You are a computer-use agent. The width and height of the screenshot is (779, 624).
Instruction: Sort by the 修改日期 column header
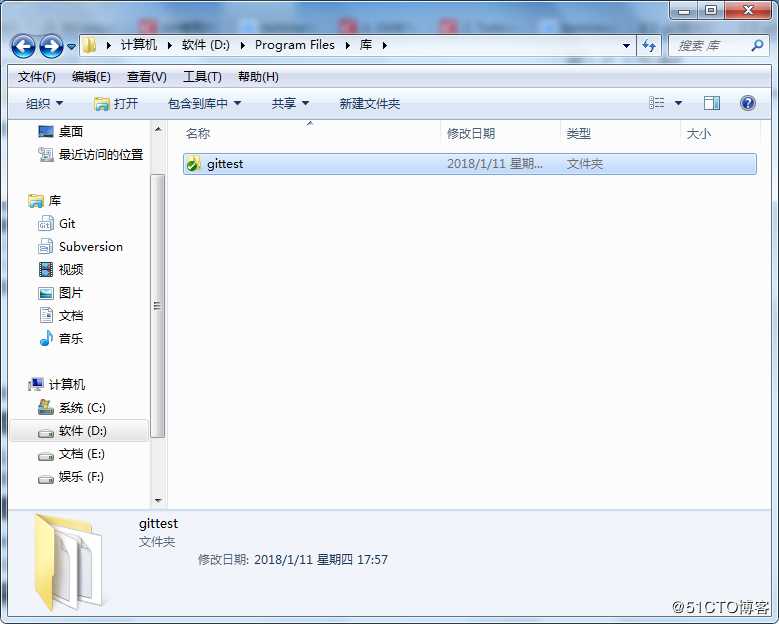pos(470,133)
